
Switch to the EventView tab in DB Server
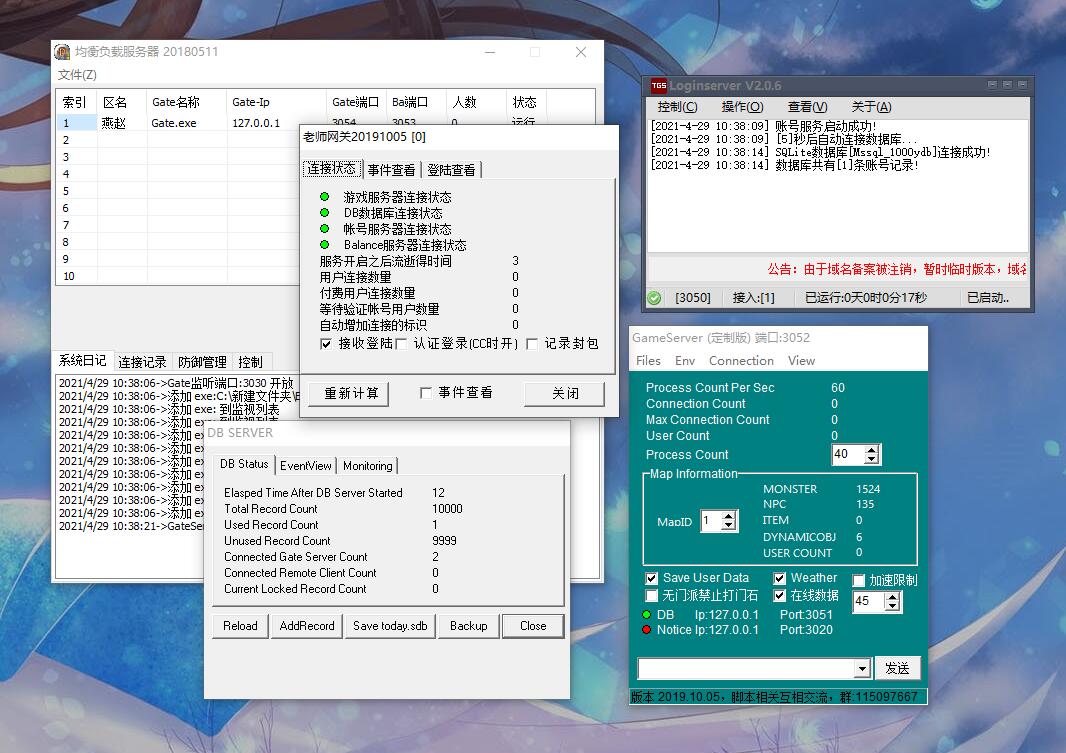305,466
